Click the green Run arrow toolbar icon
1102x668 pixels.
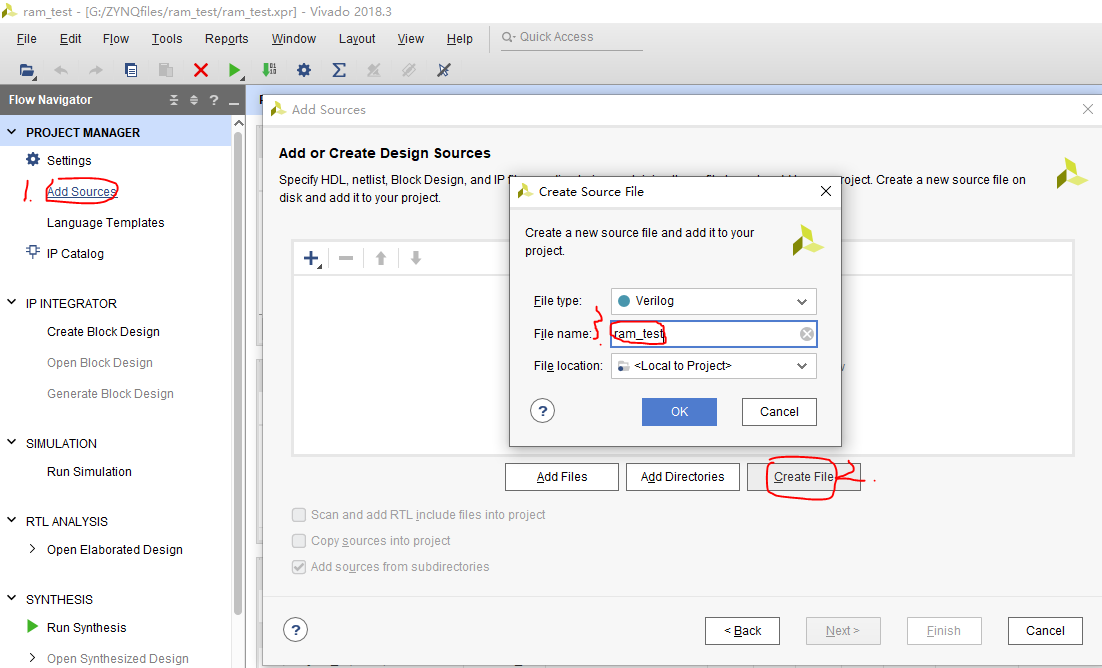(235, 70)
